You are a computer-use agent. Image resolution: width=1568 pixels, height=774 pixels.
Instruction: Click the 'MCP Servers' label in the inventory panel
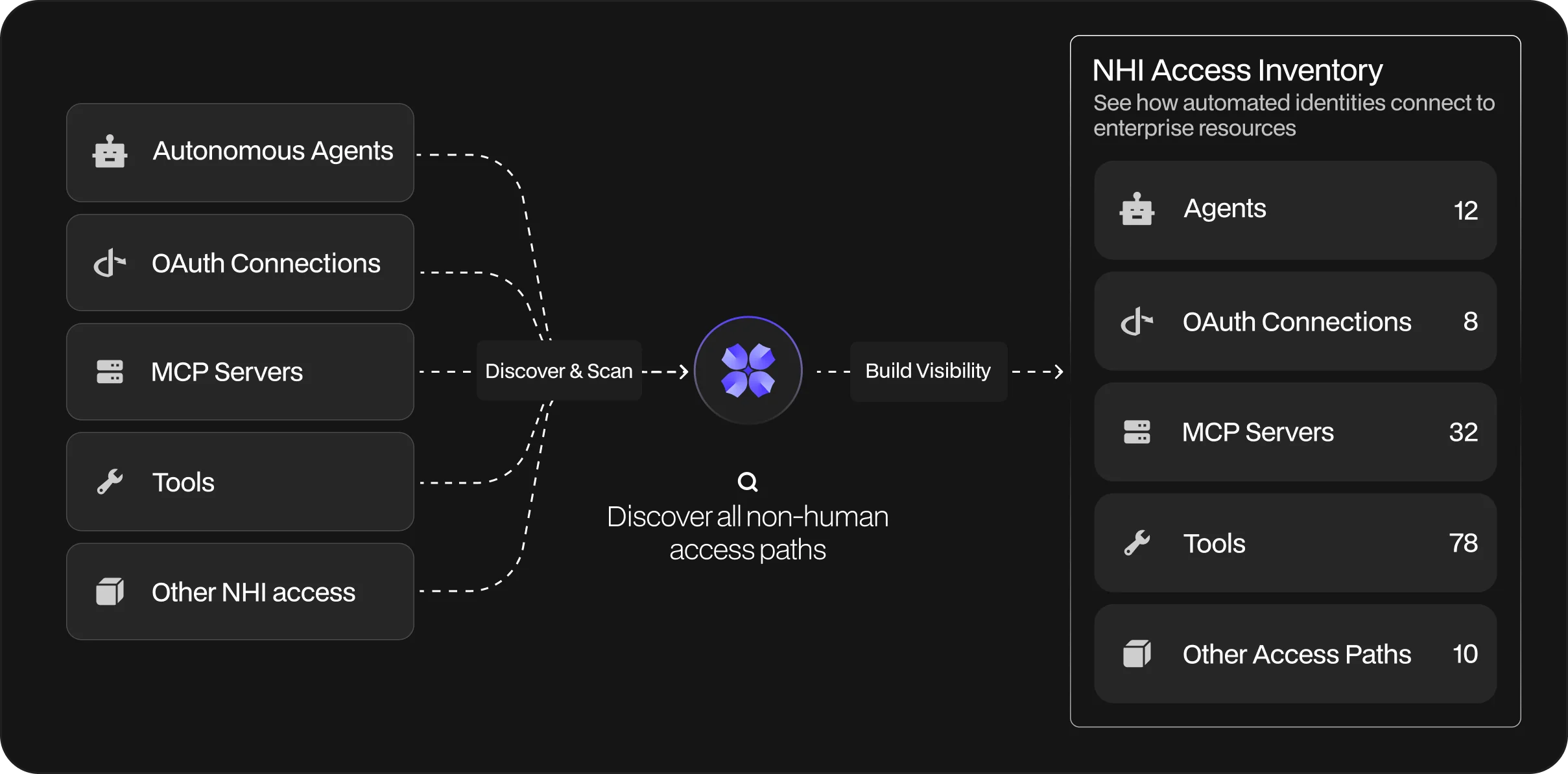(1258, 432)
